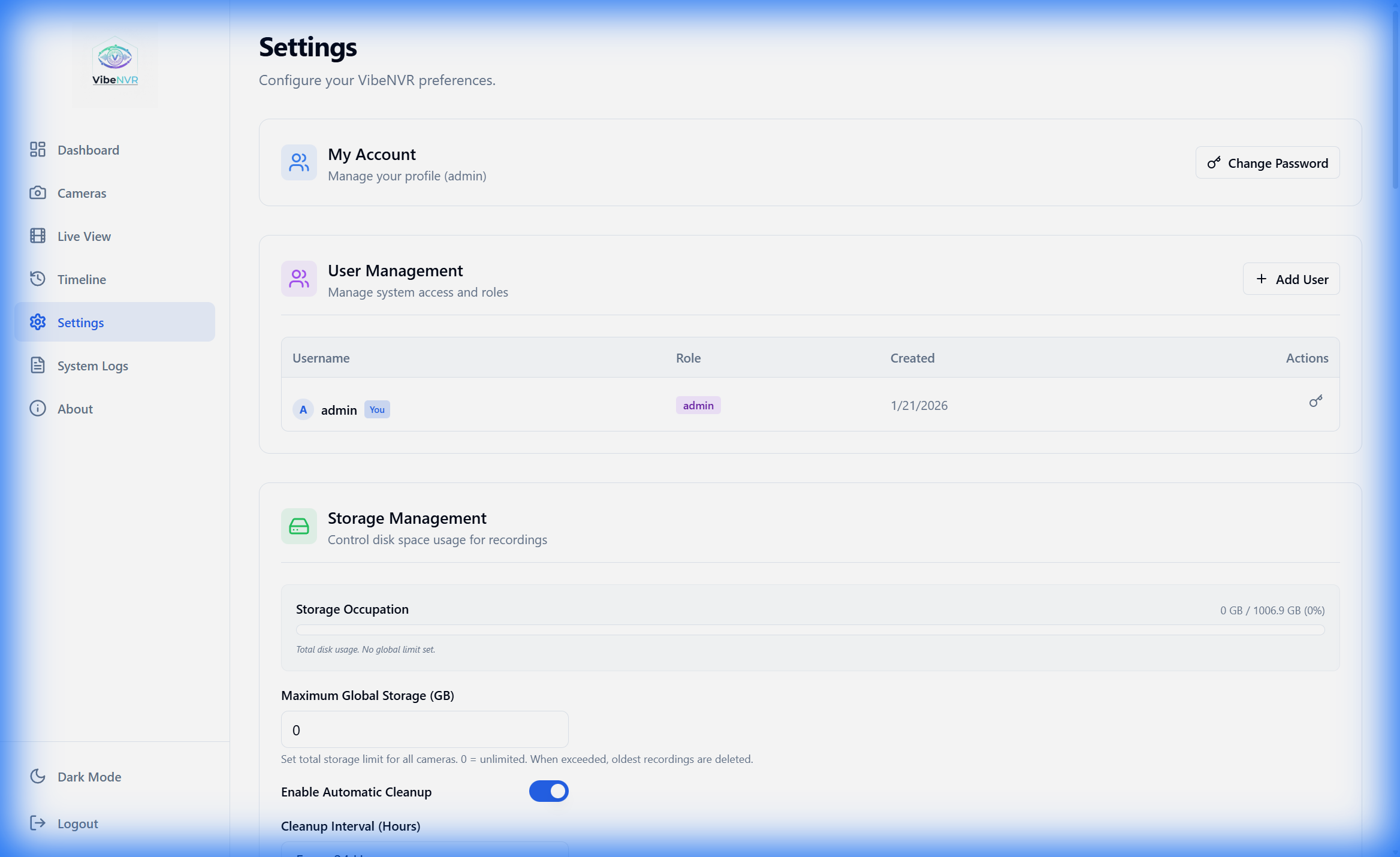
Task: Open System Logs page
Action: click(x=92, y=366)
